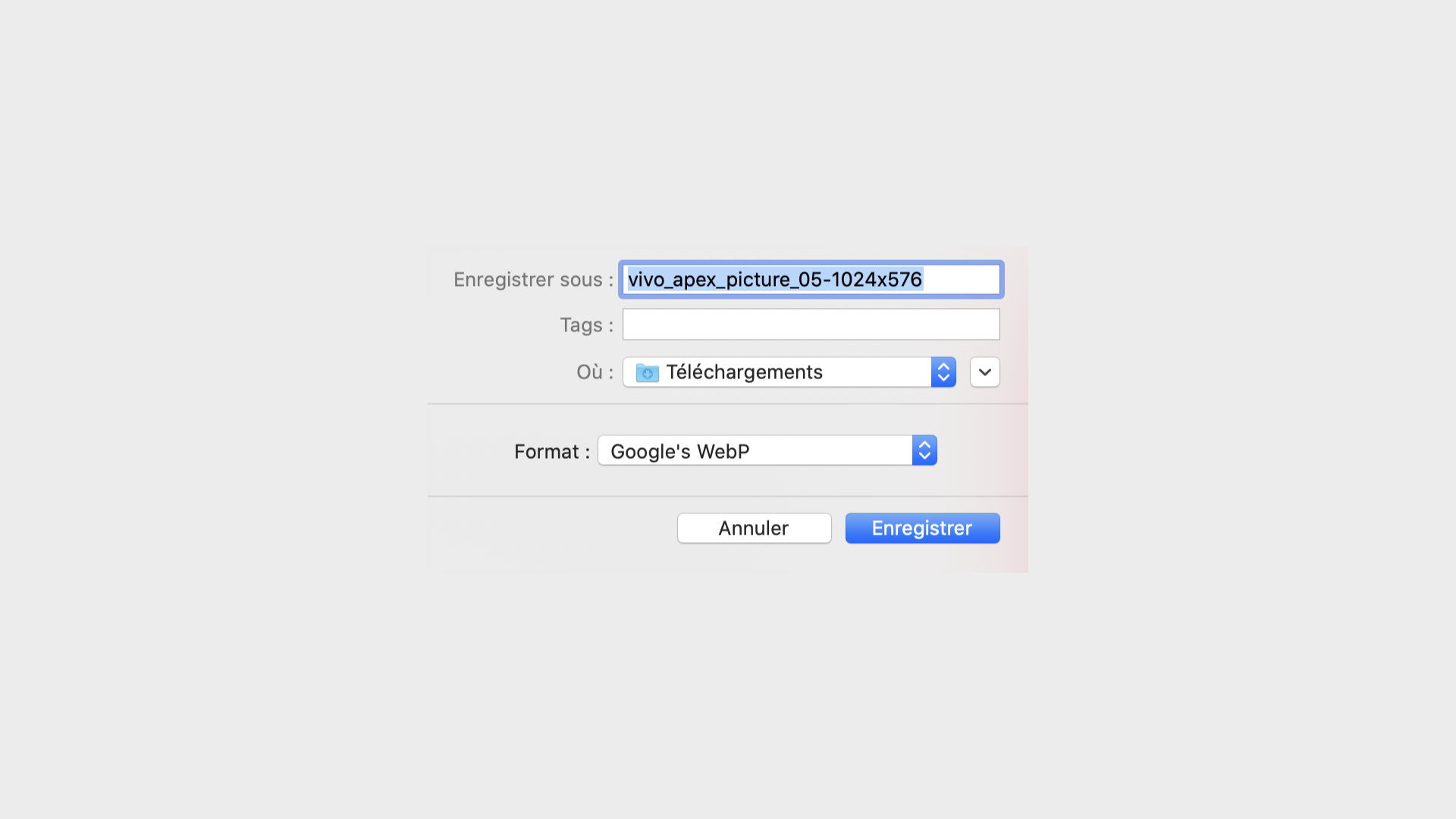Click the Enregistrer button

coord(922,528)
